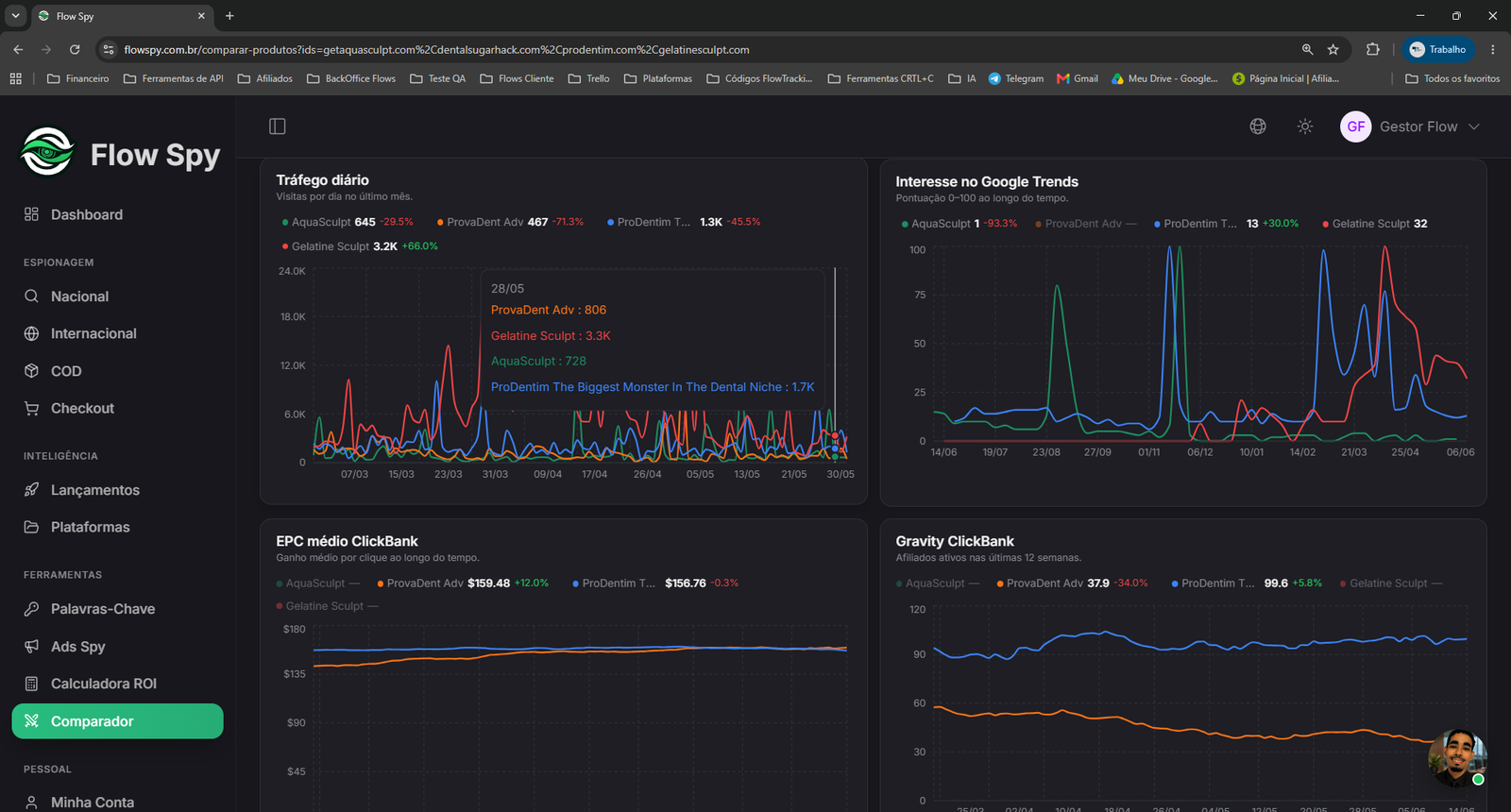Open the tab search chevron dropdown
Image resolution: width=1511 pixels, height=812 pixels.
pos(15,16)
